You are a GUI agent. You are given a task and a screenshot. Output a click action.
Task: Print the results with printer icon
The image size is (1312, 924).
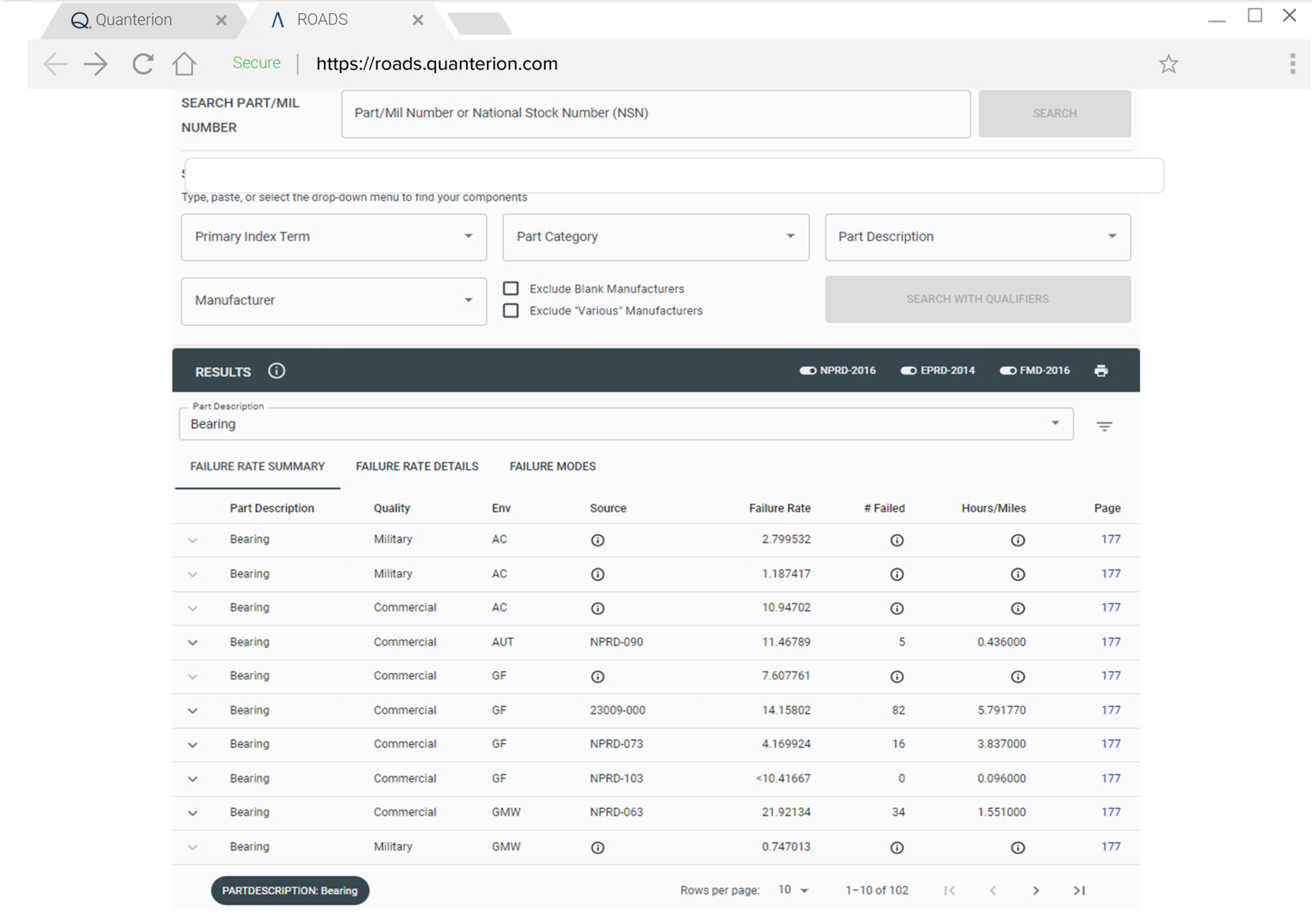[x=1101, y=371]
